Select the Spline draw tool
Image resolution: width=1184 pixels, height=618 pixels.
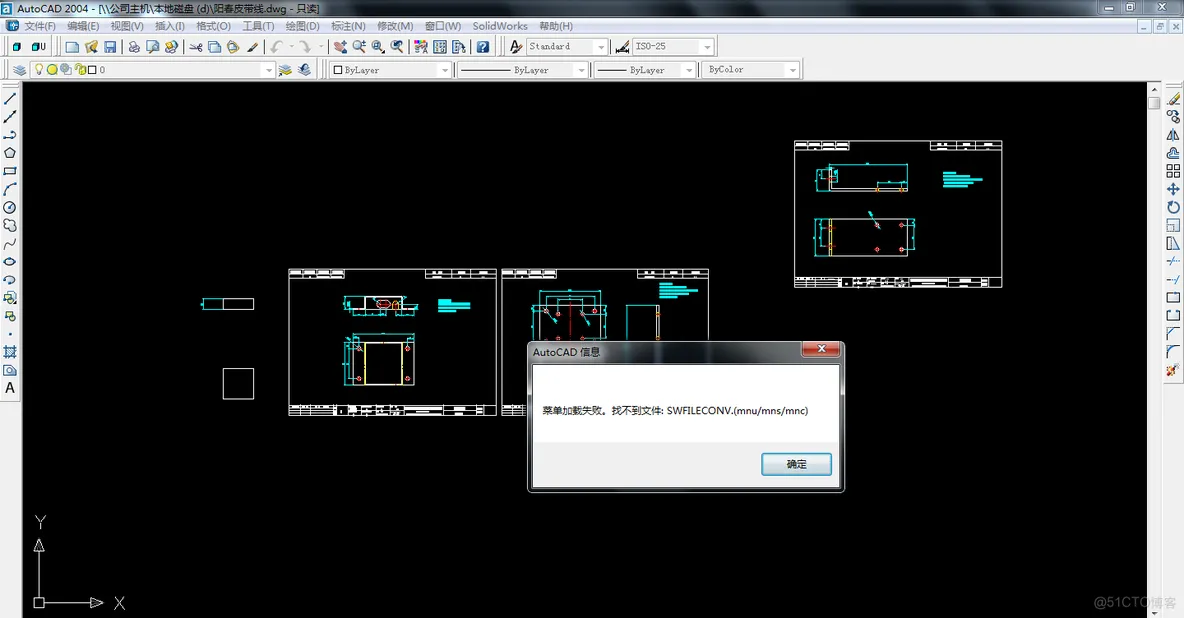click(10, 244)
